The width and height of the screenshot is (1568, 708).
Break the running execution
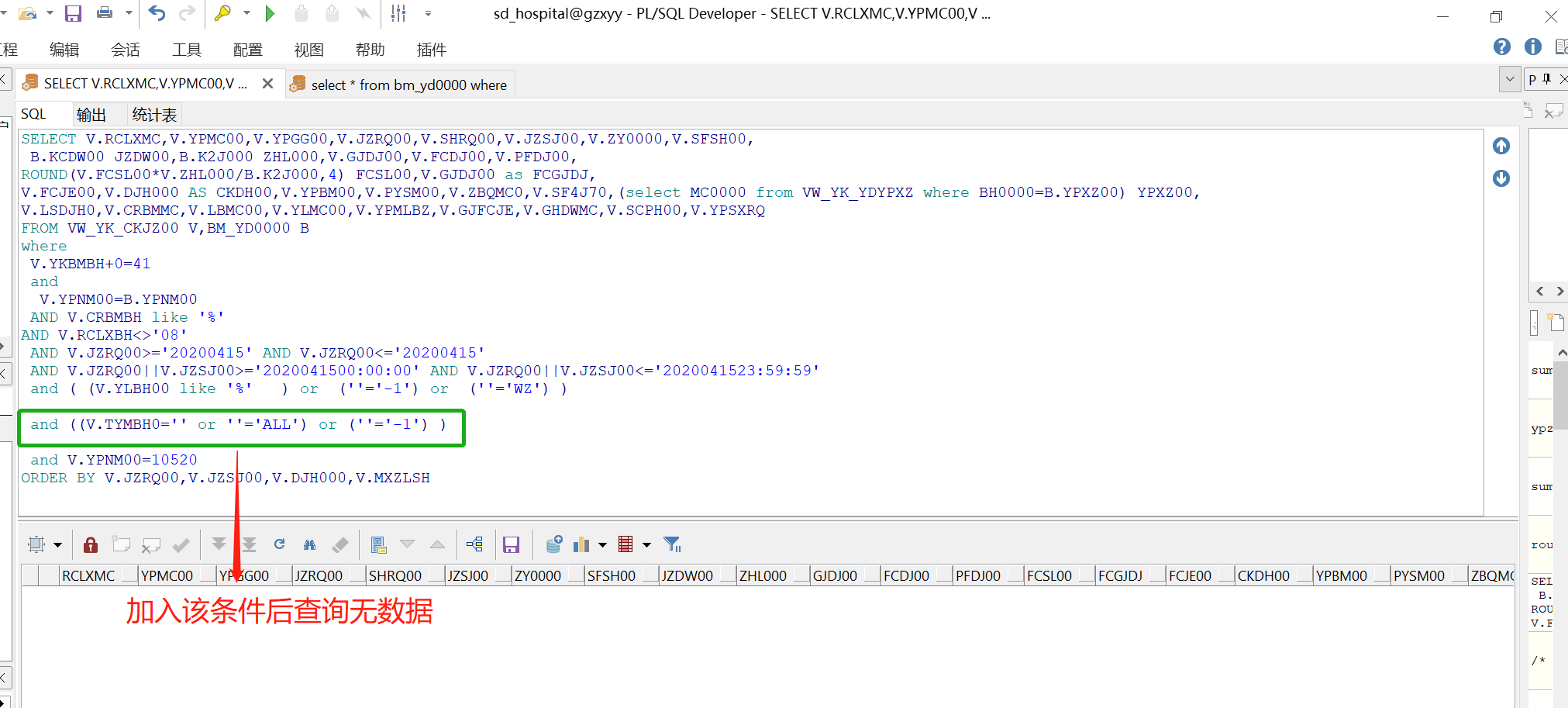pos(363,13)
